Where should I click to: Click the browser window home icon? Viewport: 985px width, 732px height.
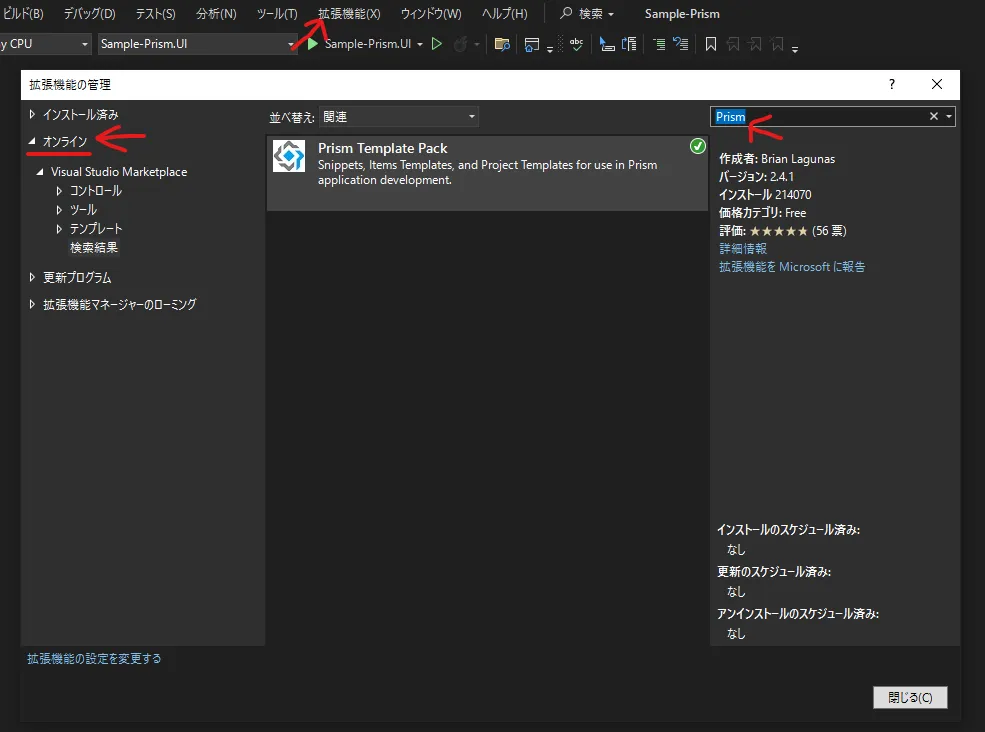tap(531, 44)
